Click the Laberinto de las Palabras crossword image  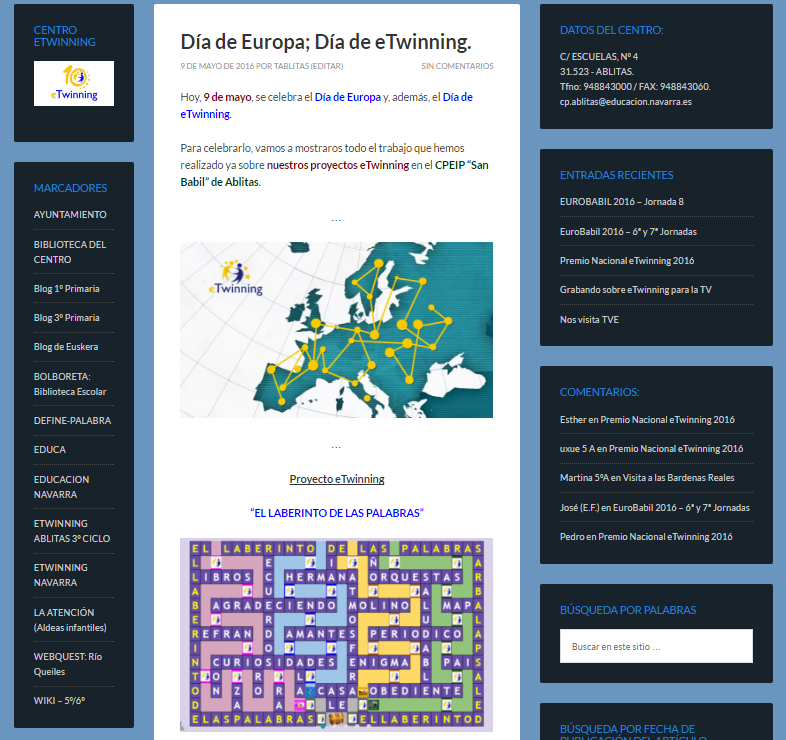pyautogui.click(x=336, y=634)
